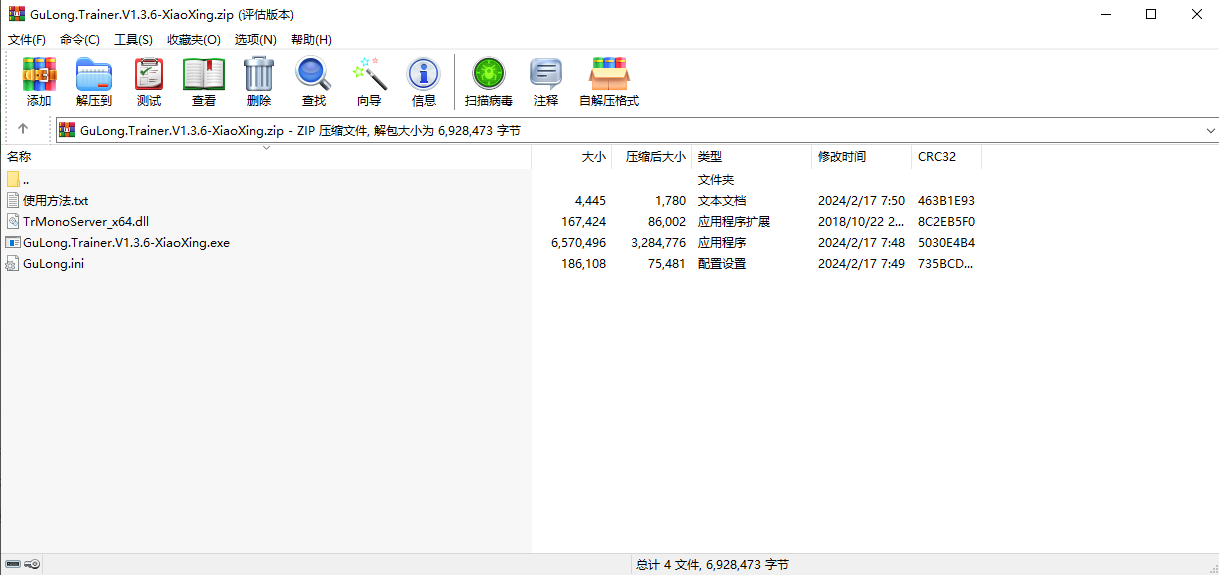This screenshot has height=575, width=1219.
Task: Select the file 使用方法.txt
Action: click(55, 201)
